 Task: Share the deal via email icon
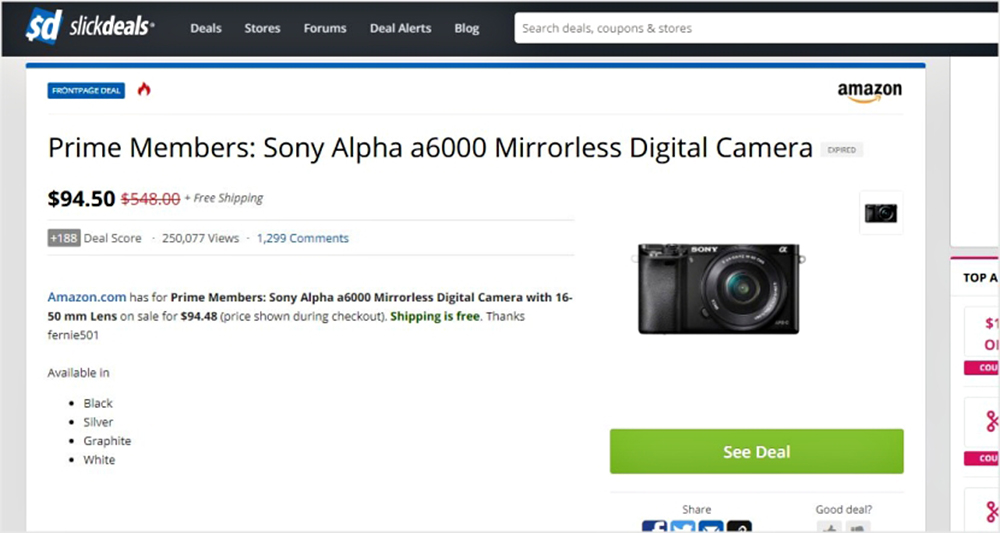point(711,527)
